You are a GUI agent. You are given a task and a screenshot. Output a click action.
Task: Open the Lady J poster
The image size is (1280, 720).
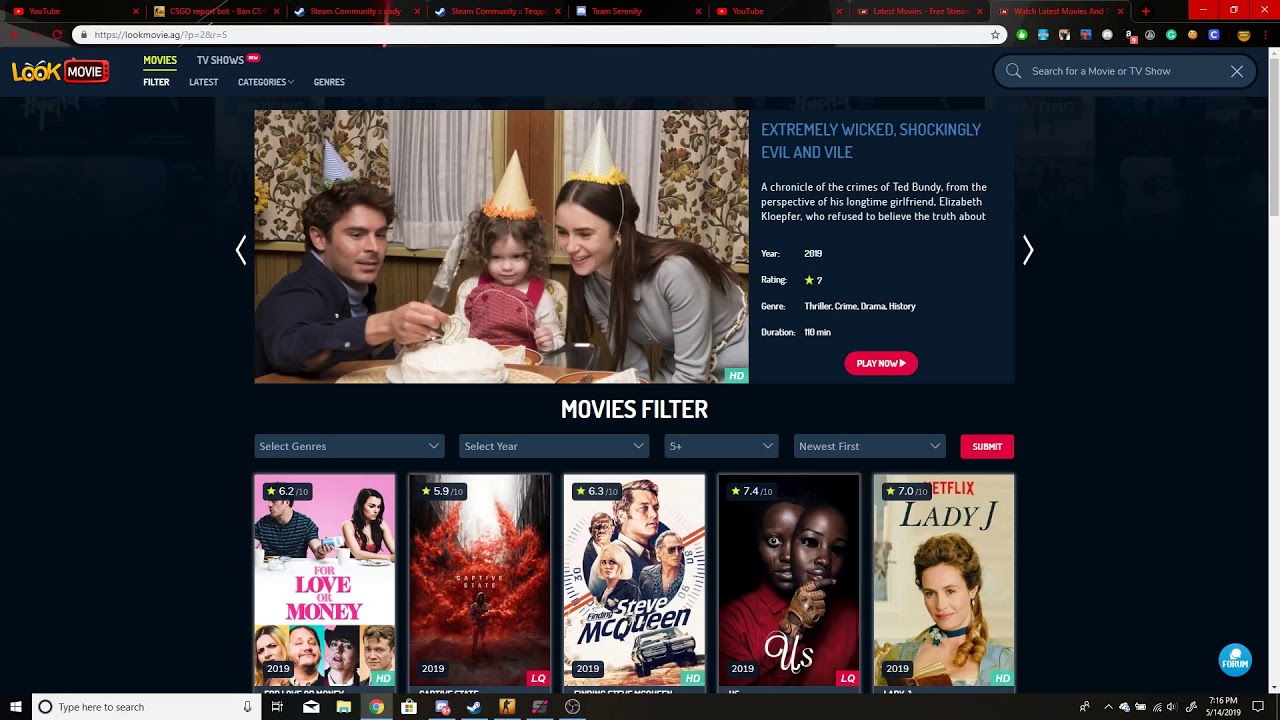pos(944,580)
